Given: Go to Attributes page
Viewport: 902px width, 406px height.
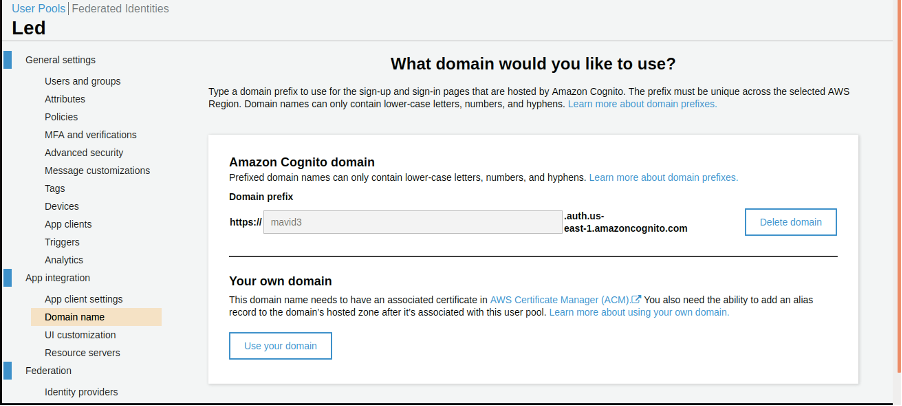Looking at the screenshot, I should [64, 99].
